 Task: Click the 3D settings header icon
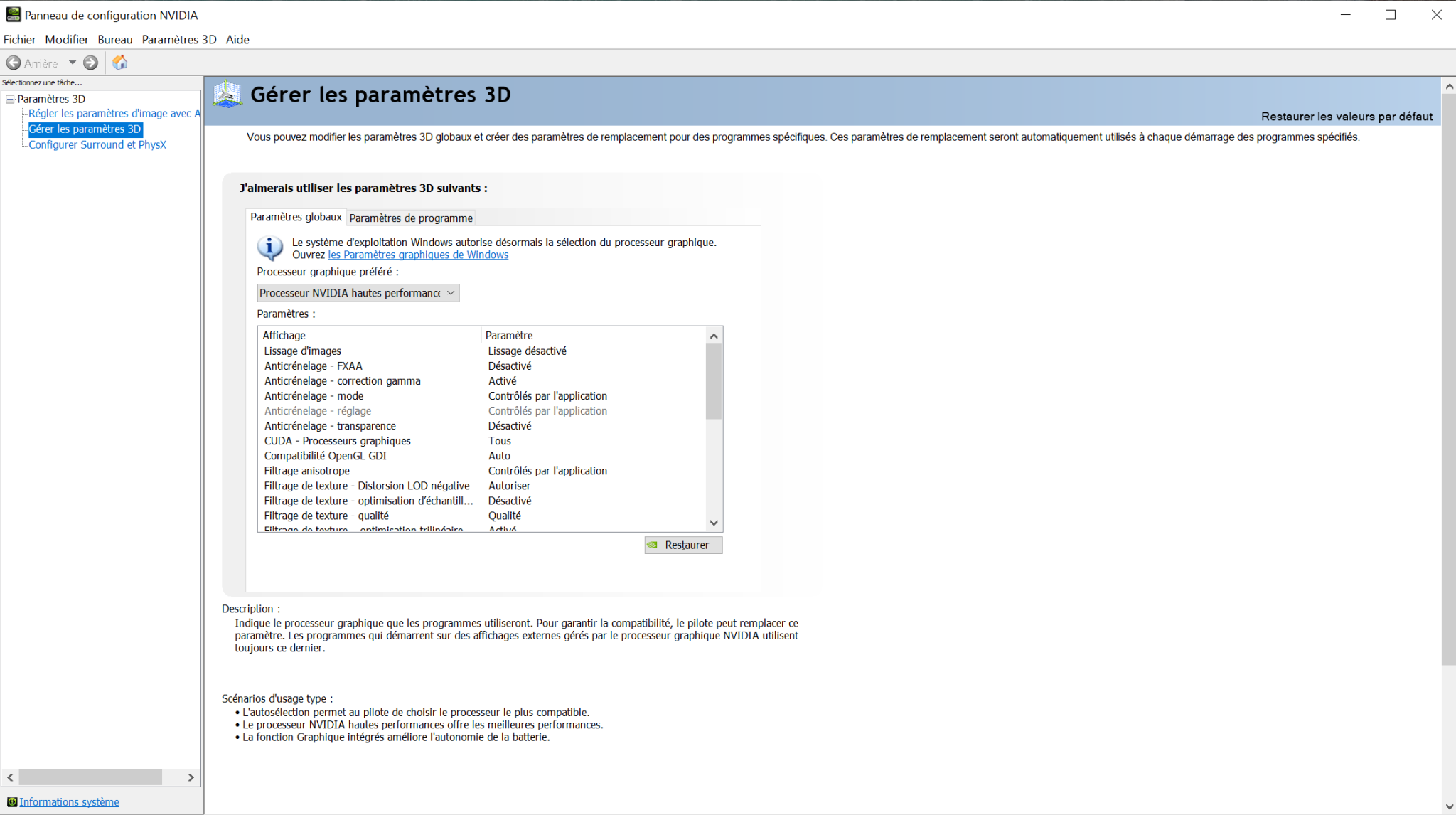point(227,95)
